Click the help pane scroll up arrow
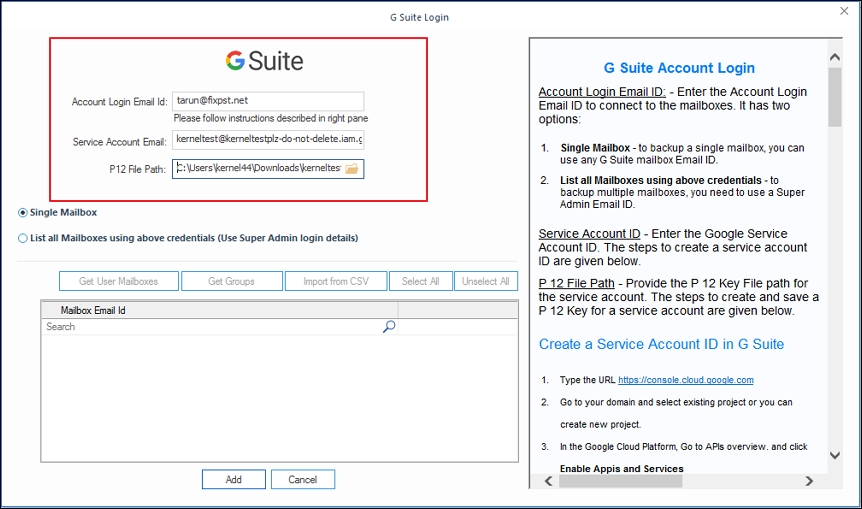The width and height of the screenshot is (862, 509). [x=835, y=57]
